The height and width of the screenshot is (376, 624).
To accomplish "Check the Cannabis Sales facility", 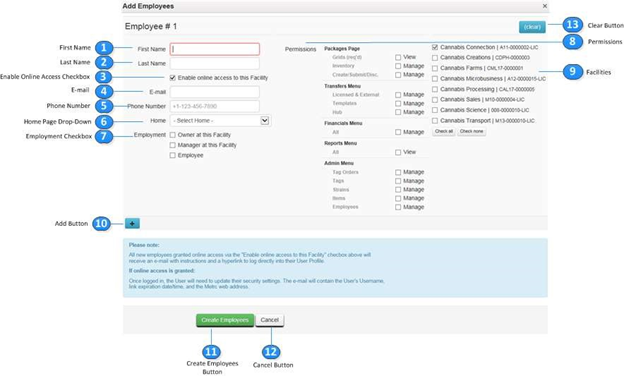I will point(435,100).
